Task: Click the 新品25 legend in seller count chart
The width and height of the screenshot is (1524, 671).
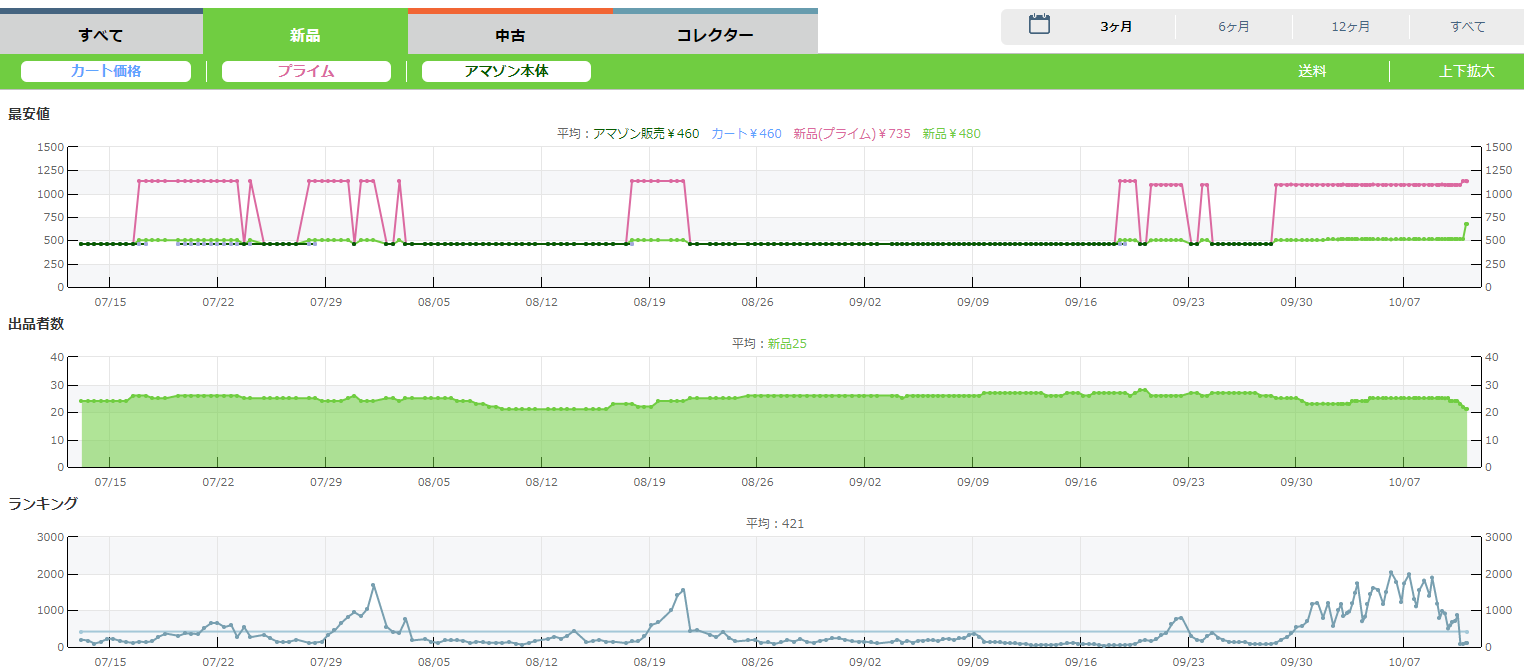Action: (x=787, y=344)
